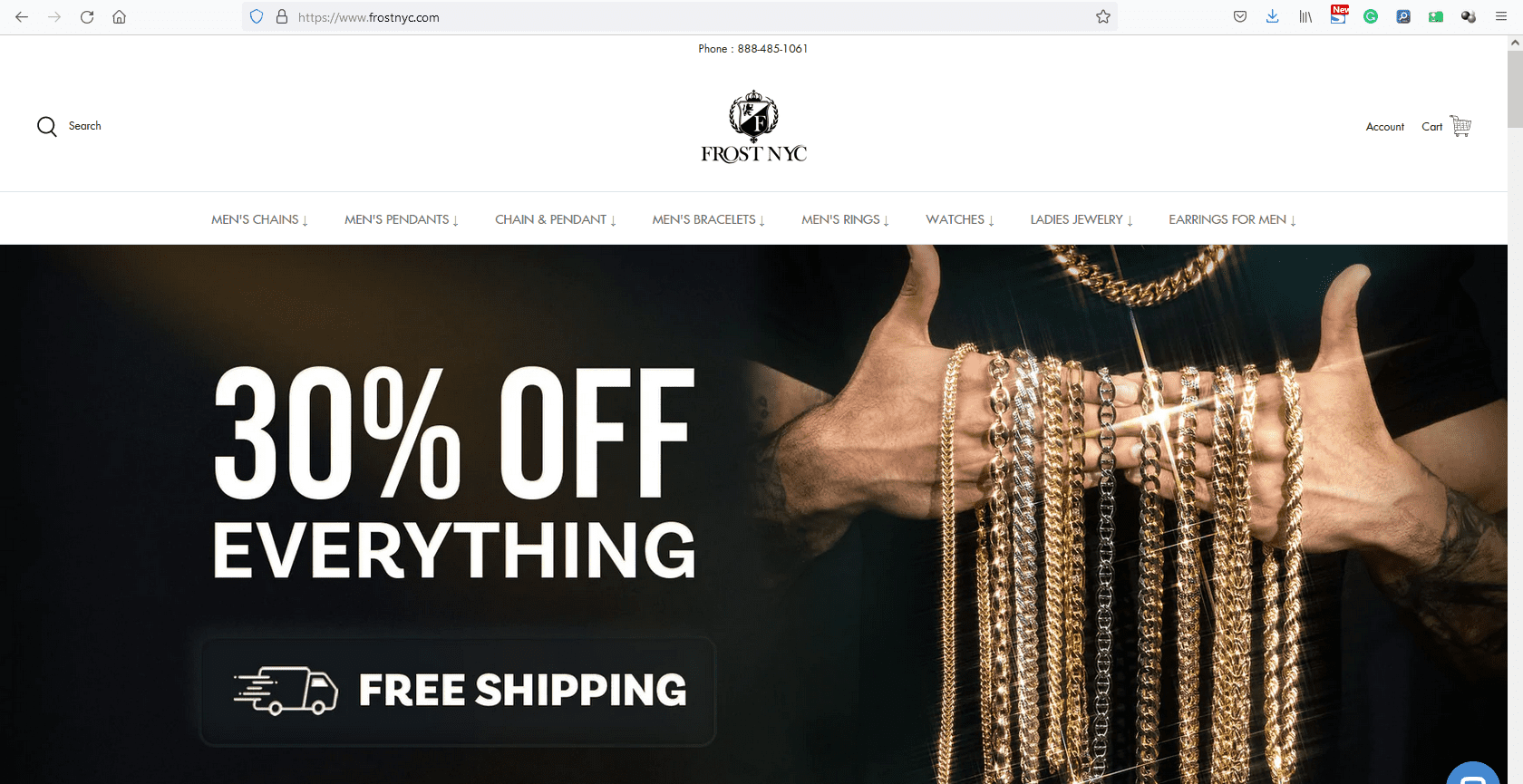1523x784 pixels.
Task: Go to the browser home page
Action: pos(119,16)
